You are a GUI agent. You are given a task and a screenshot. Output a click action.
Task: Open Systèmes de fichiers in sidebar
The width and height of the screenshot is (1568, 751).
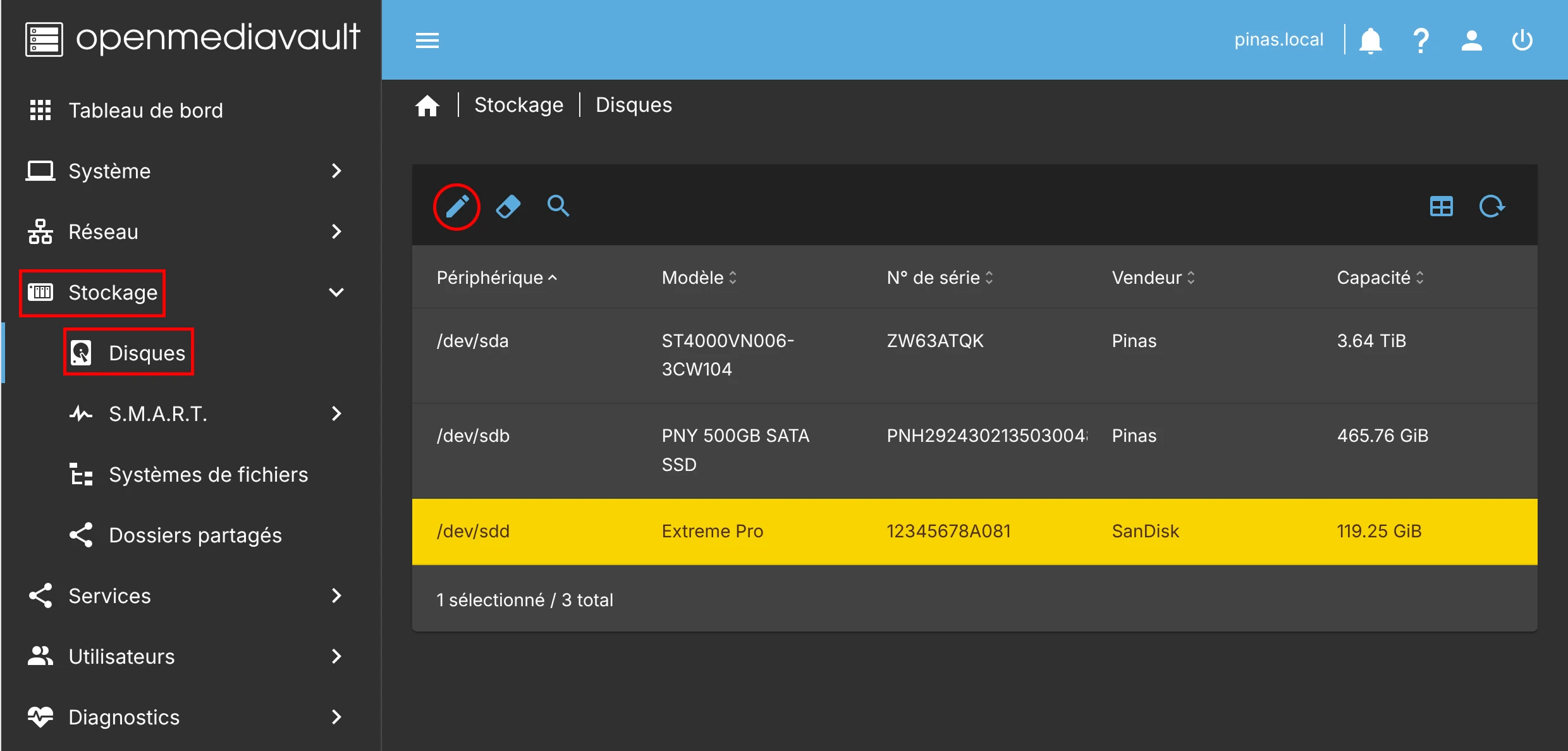point(208,475)
